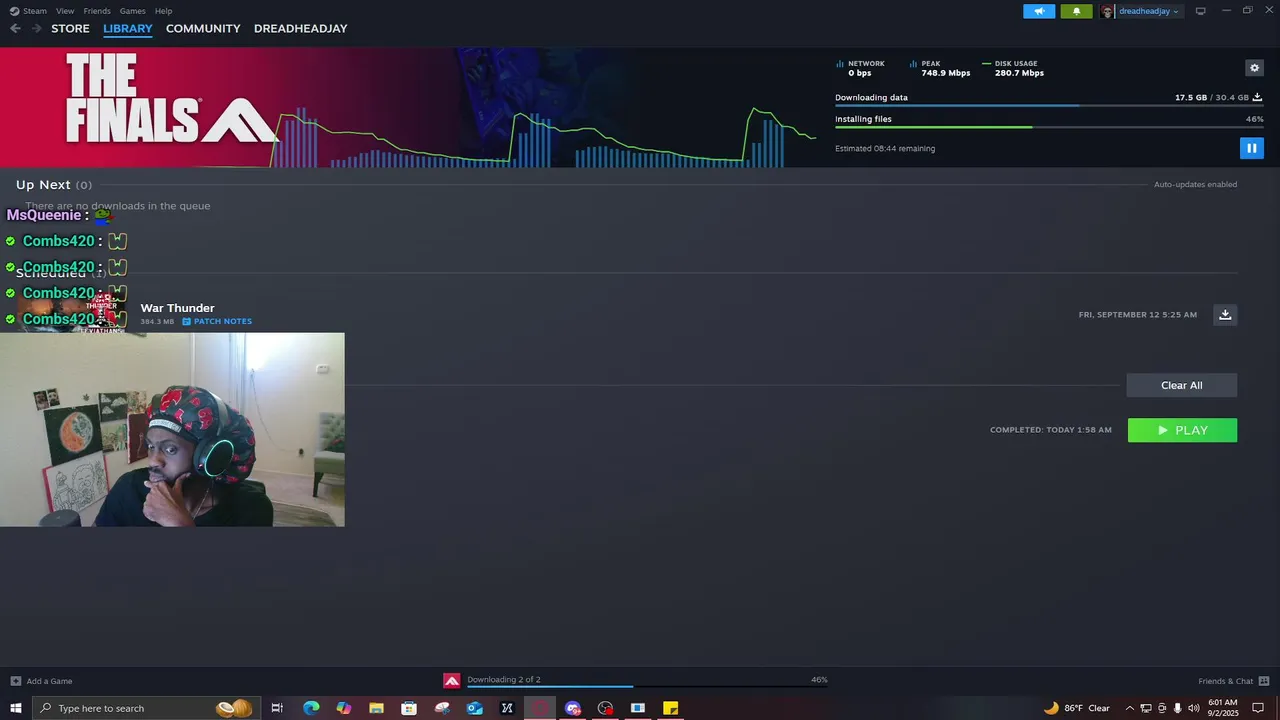1280x720 pixels.
Task: Click DISK USAGE 280.7 Mbps stat
Action: point(1013,68)
